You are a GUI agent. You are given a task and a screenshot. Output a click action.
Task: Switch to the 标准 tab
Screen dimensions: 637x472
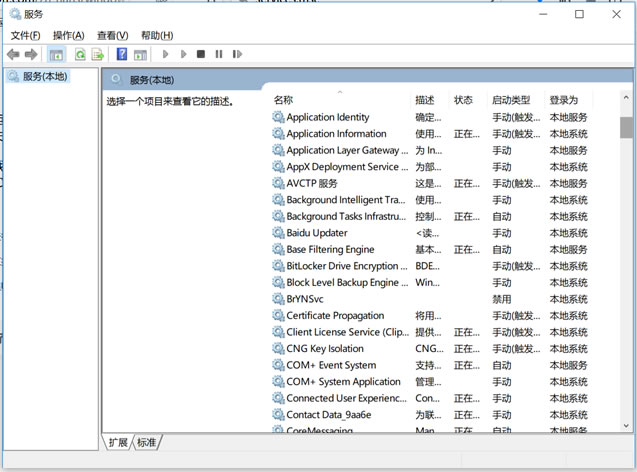point(147,442)
